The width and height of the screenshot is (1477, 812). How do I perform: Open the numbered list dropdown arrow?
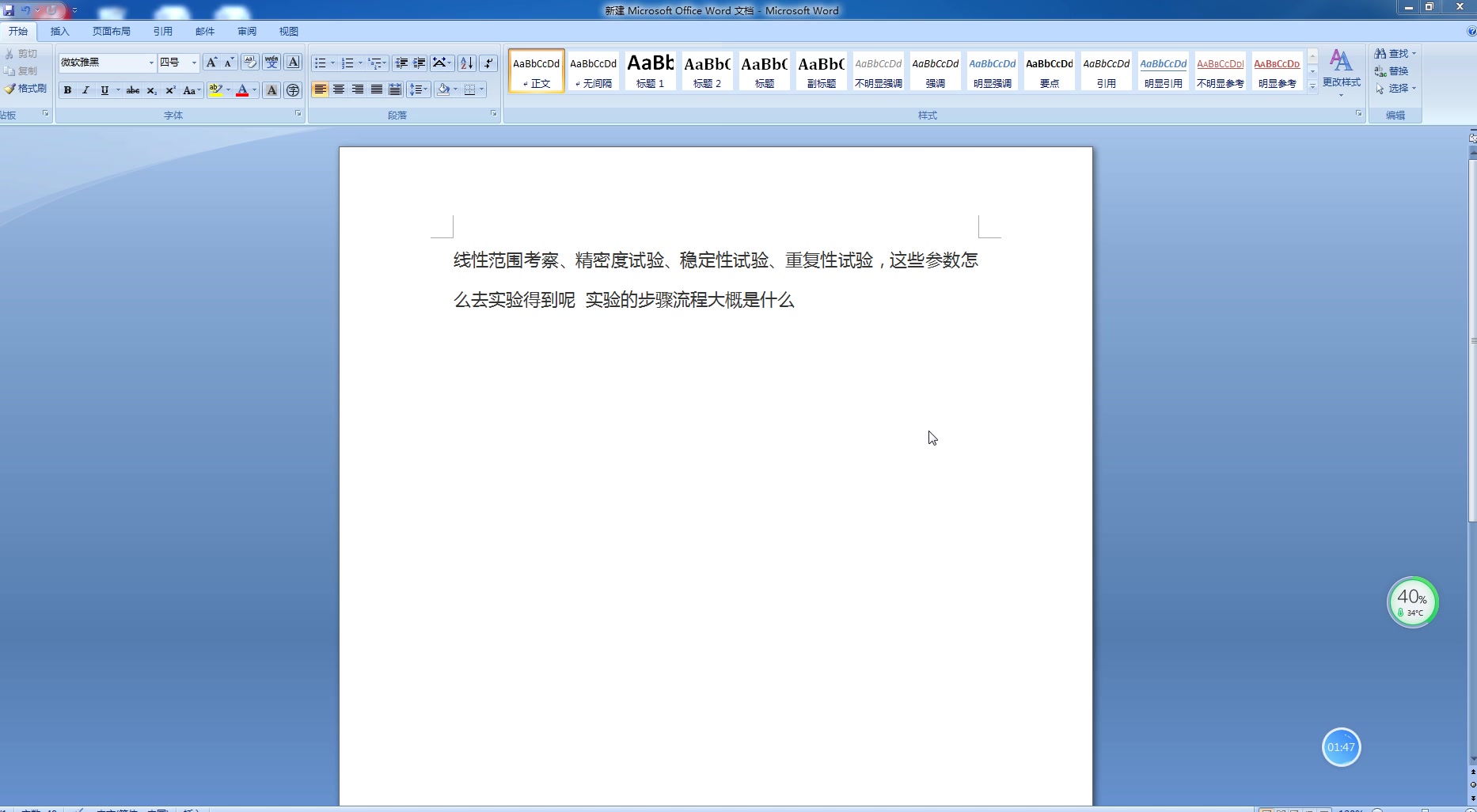pyautogui.click(x=360, y=63)
